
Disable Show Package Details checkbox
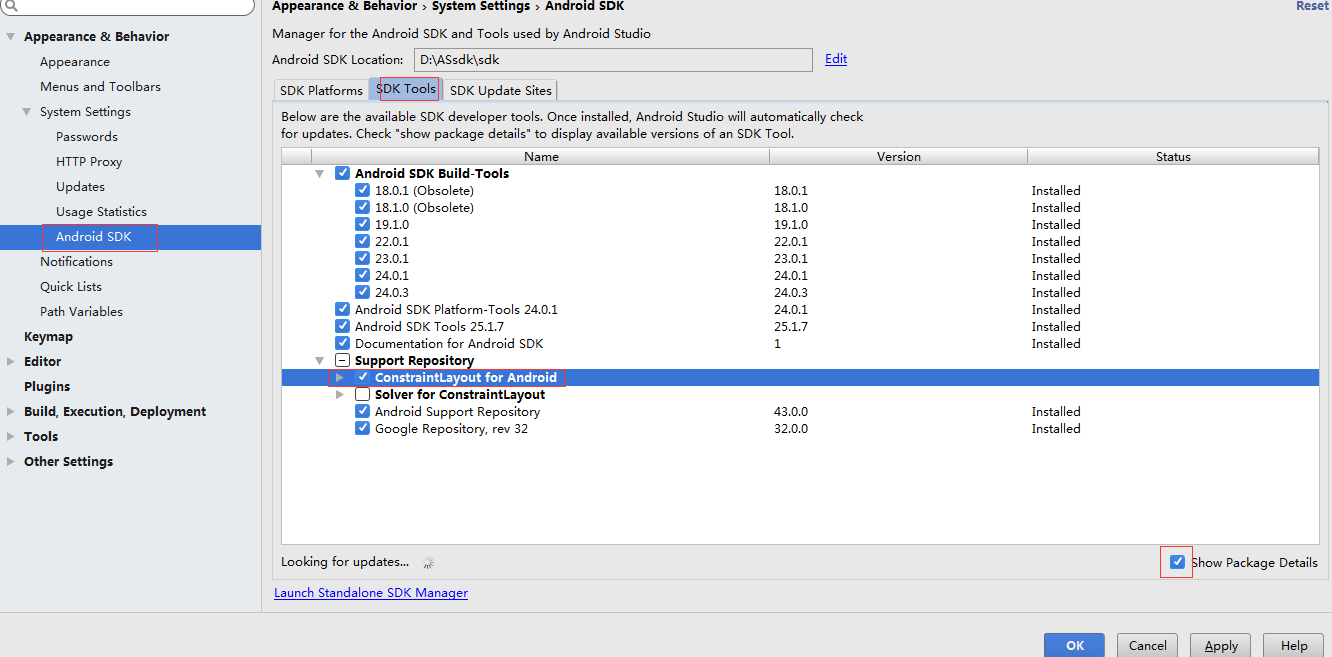tap(1177, 562)
